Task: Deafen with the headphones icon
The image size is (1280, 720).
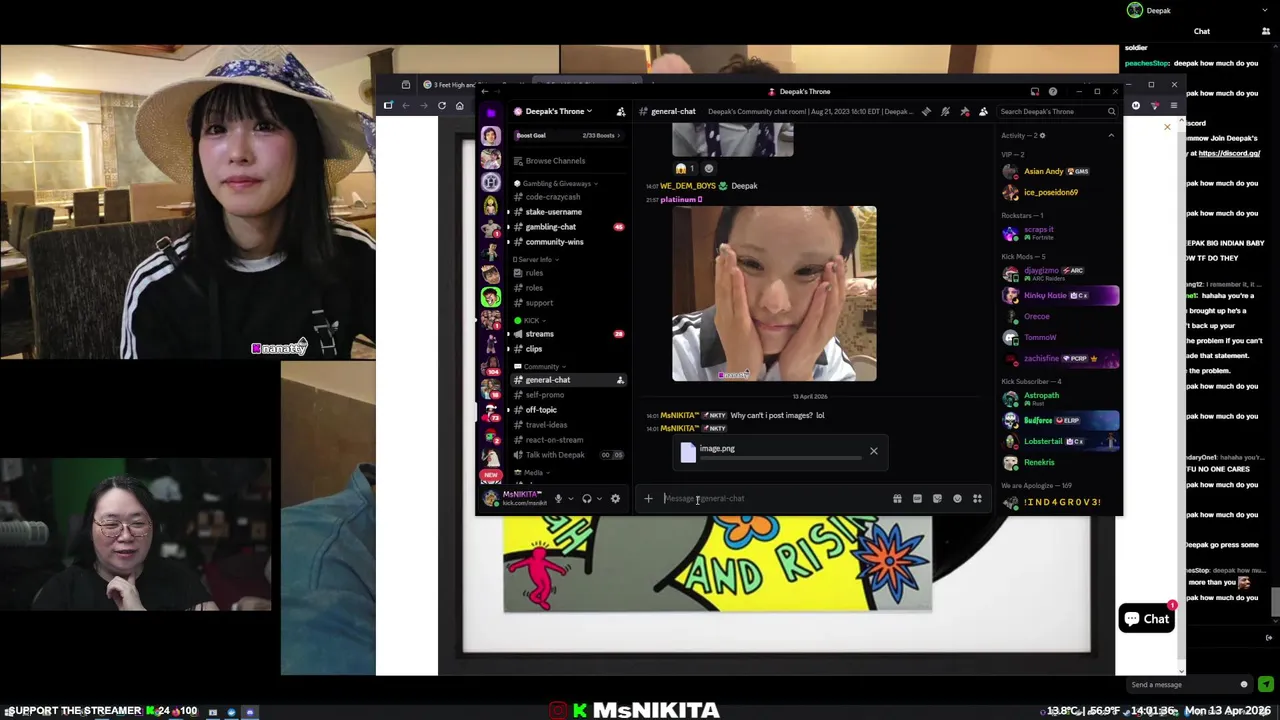Action: click(587, 498)
